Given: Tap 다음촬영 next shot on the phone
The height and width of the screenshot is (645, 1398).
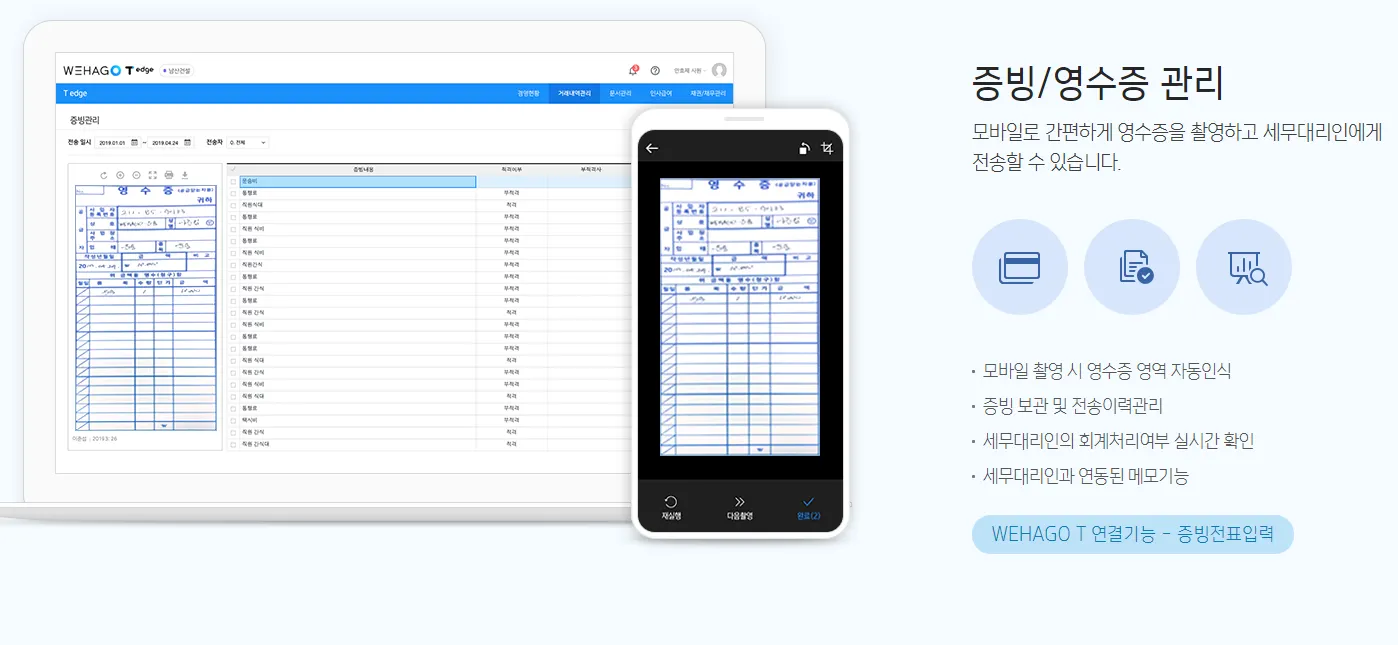Looking at the screenshot, I should click(x=740, y=507).
